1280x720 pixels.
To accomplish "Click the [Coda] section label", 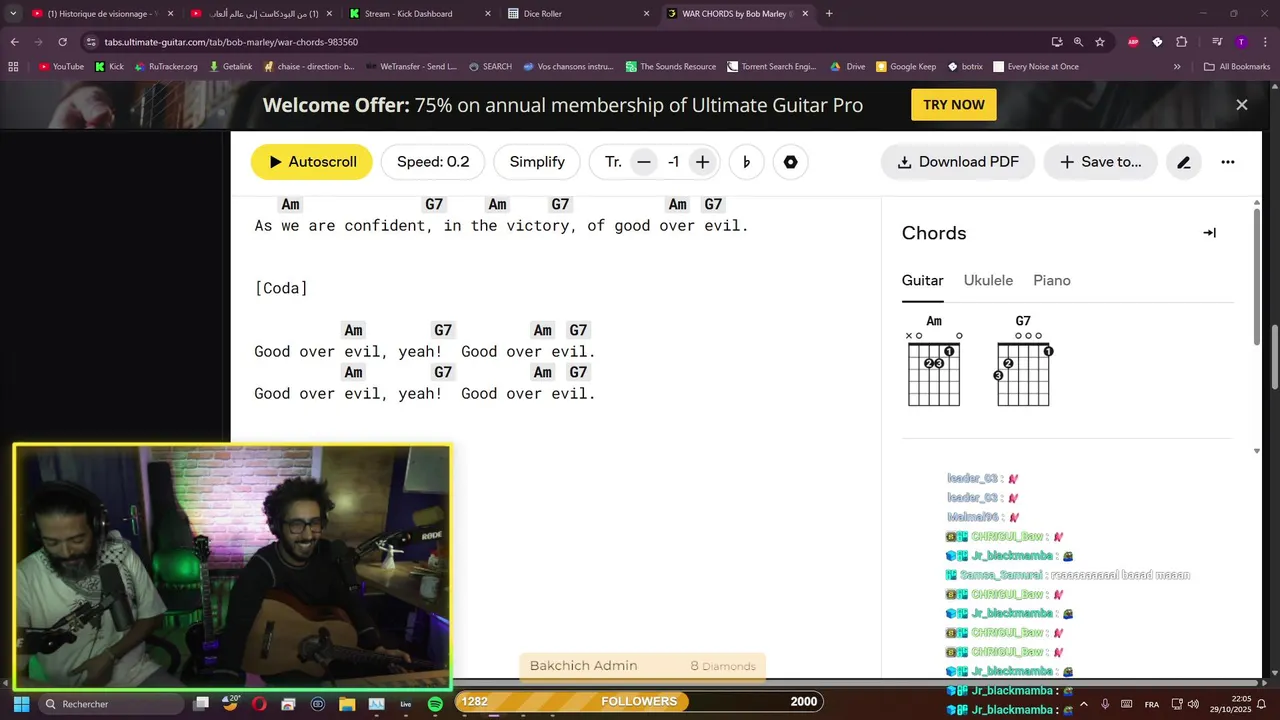I will (281, 288).
